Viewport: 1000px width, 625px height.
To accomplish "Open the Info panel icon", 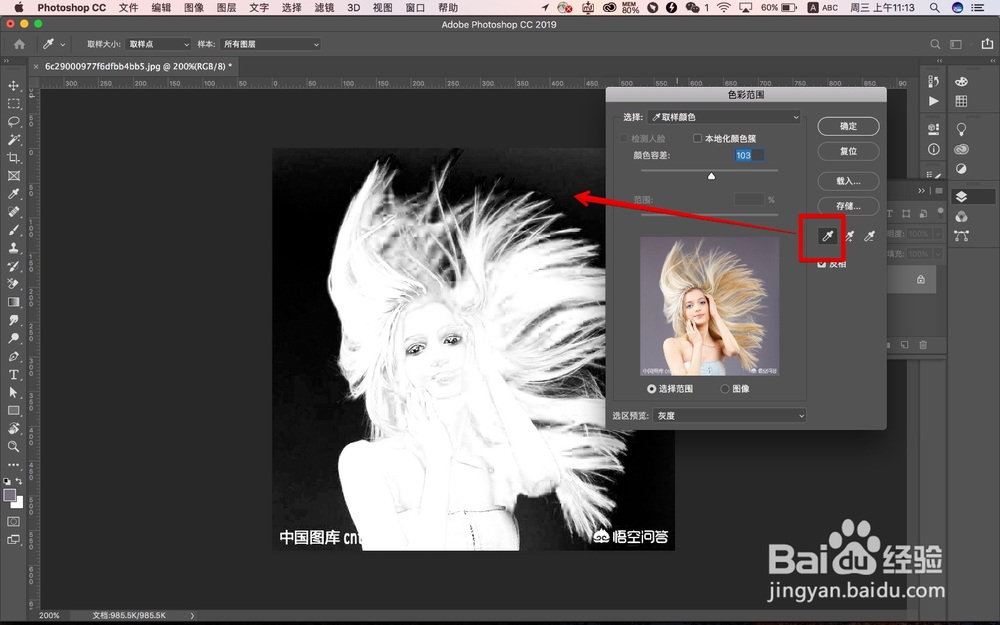I will pyautogui.click(x=934, y=149).
